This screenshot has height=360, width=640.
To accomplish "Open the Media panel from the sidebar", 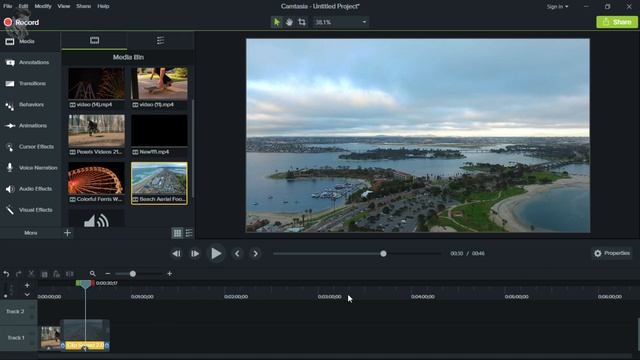I will 30,41.
